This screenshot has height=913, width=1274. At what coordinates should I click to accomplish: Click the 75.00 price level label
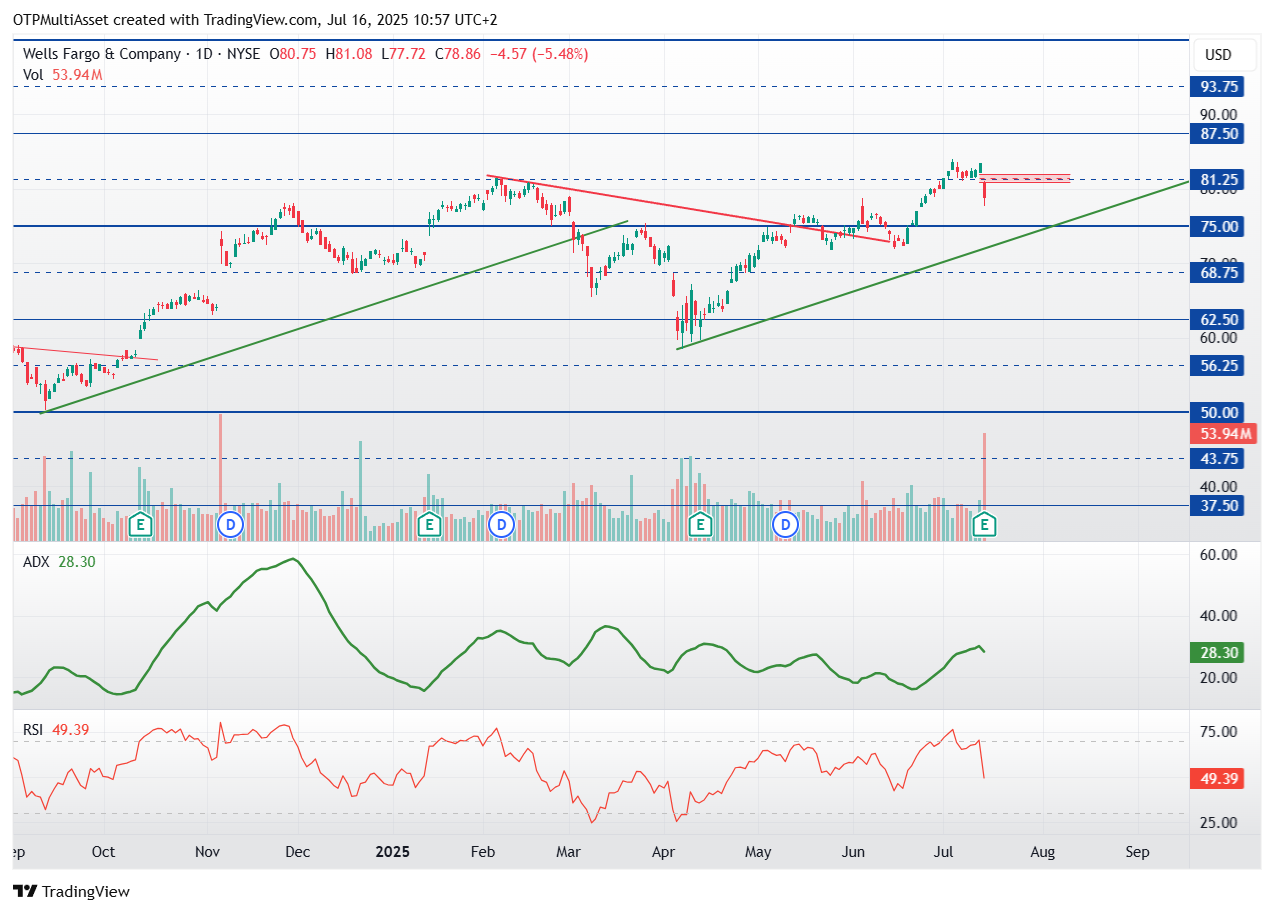(1216, 226)
